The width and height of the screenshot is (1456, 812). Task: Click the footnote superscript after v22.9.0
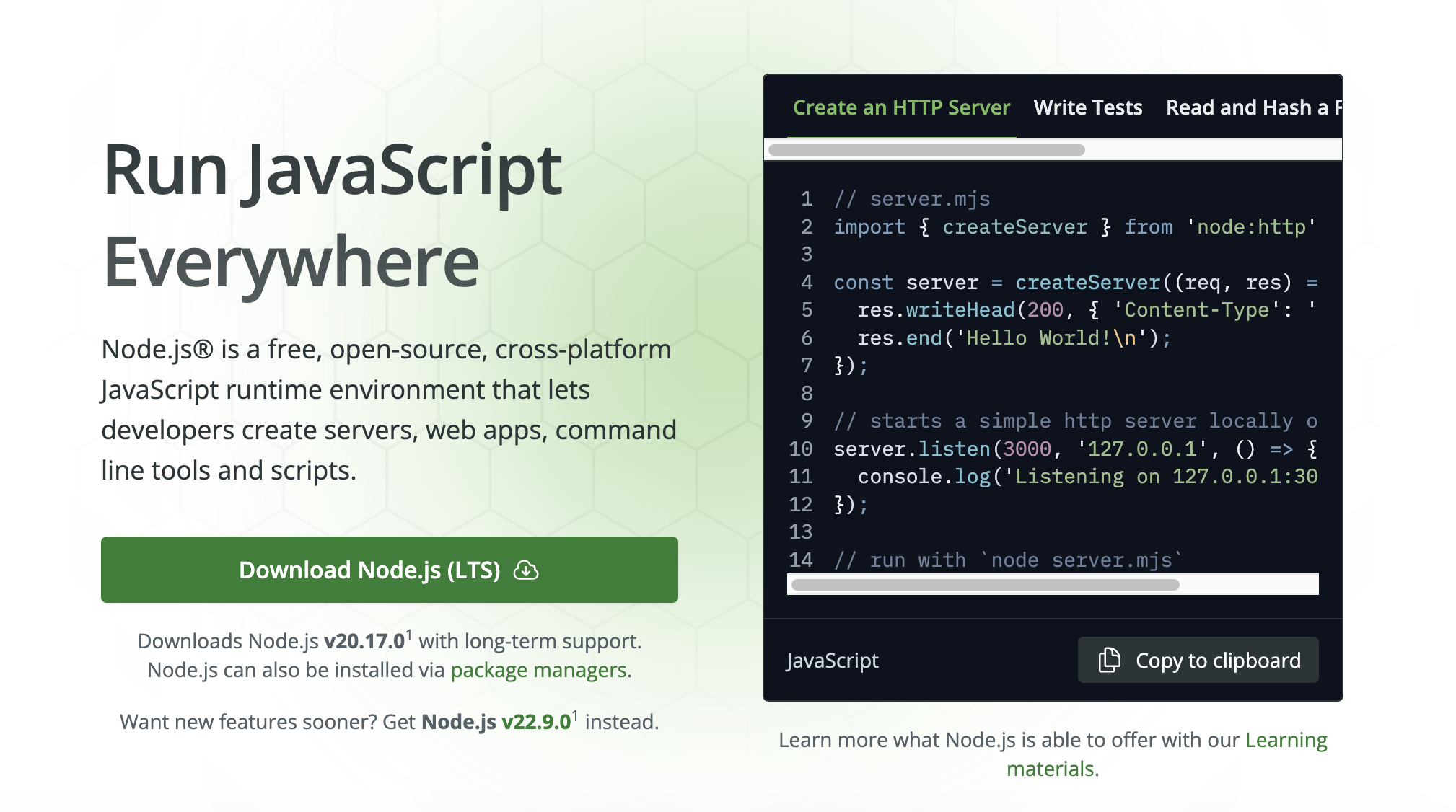575,715
